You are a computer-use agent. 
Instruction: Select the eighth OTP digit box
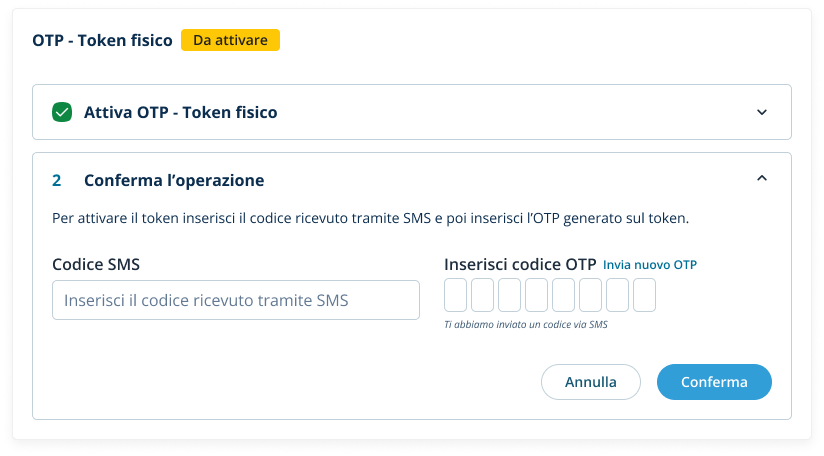pyautogui.click(x=644, y=296)
